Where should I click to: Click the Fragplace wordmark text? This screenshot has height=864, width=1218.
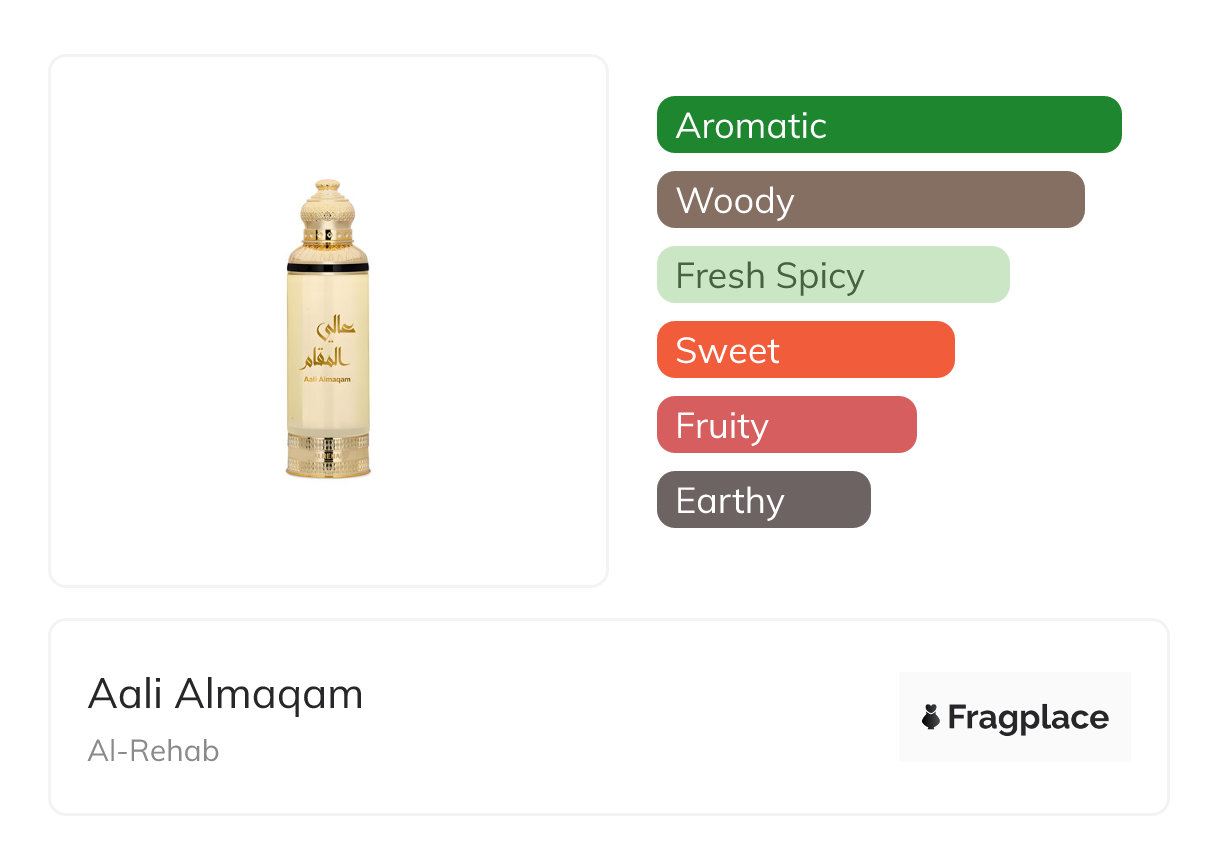tap(1028, 717)
